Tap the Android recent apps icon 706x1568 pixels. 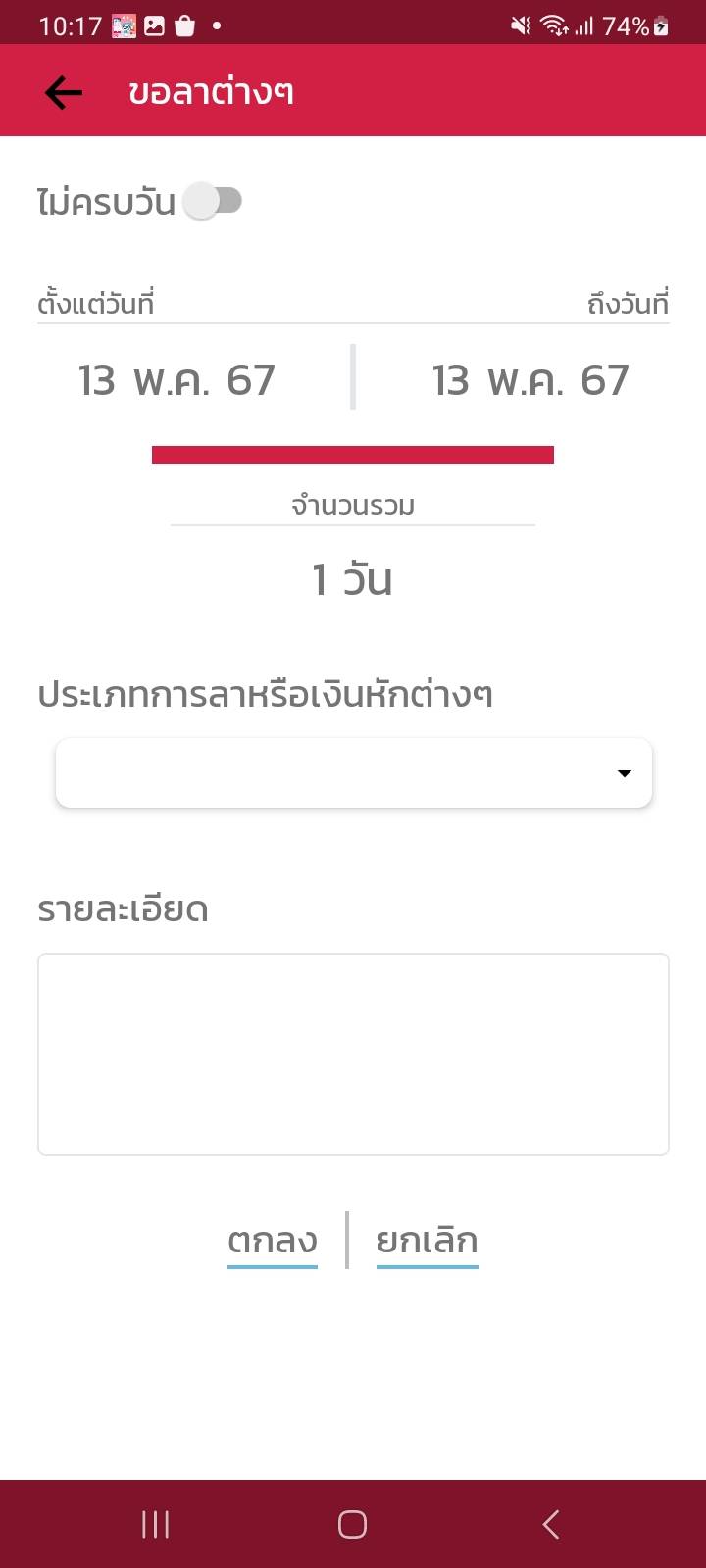[155, 1524]
